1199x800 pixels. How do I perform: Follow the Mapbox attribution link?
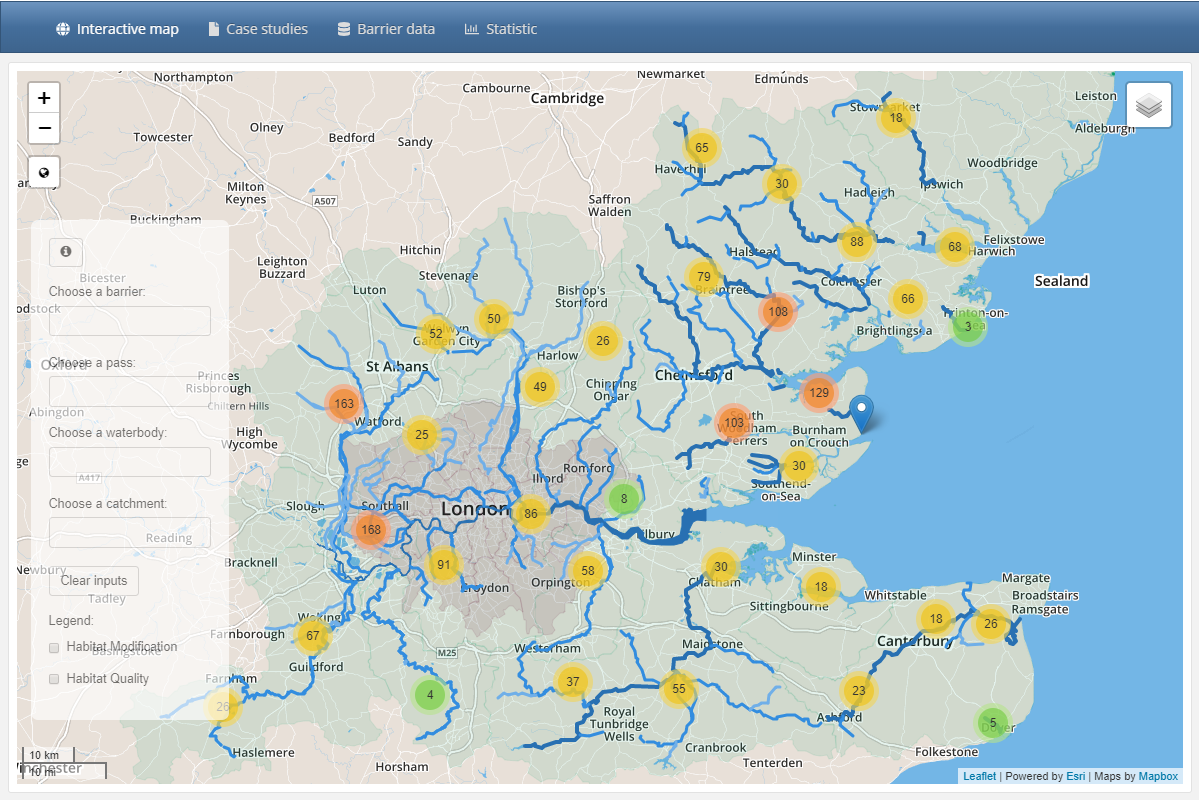(1158, 776)
